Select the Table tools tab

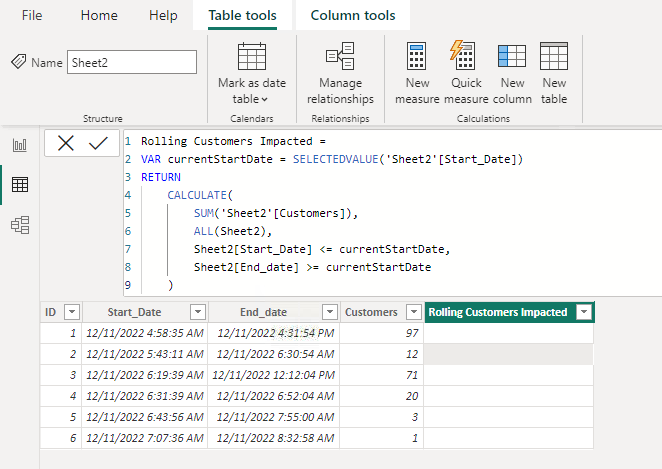tap(242, 16)
